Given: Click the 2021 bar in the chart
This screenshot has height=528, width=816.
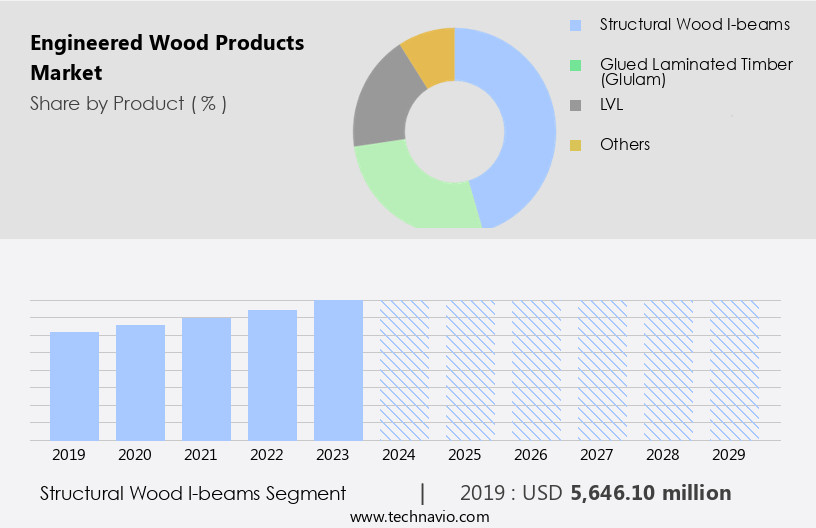Looking at the screenshot, I should tap(206, 379).
